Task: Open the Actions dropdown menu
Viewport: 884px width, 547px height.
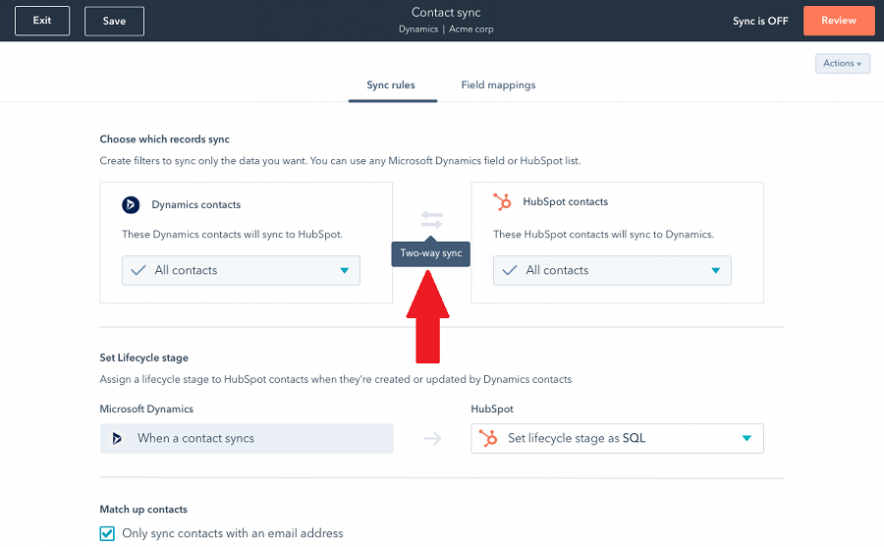Action: [x=842, y=63]
